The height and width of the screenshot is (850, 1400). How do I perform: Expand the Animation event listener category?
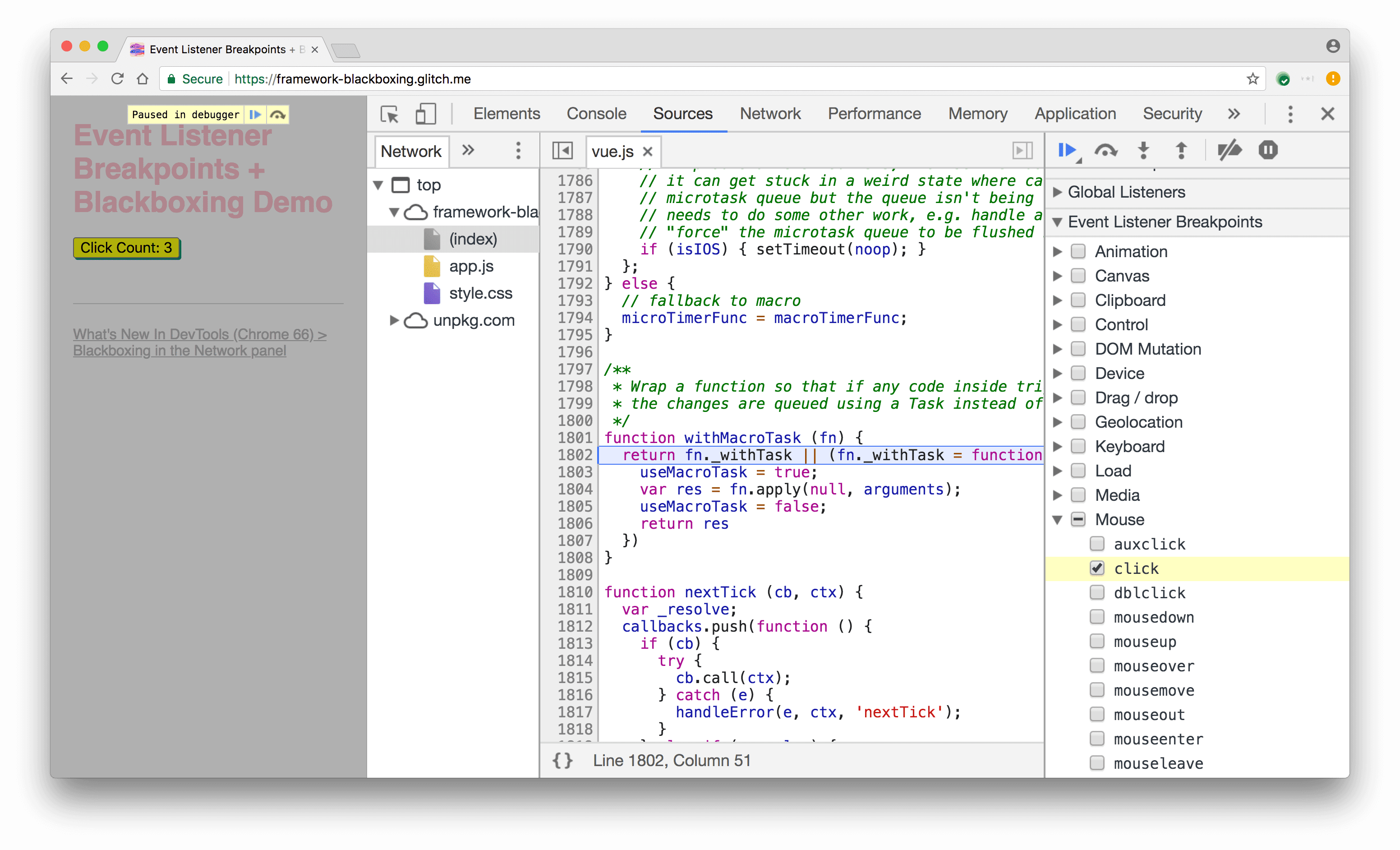1062,251
